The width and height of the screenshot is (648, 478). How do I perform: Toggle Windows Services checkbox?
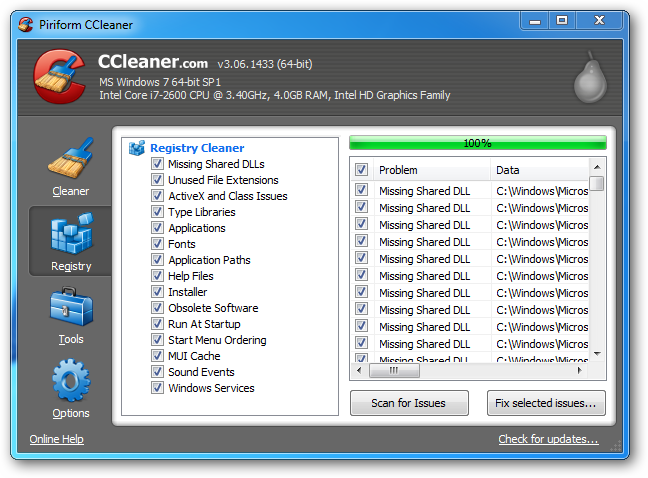(x=157, y=388)
